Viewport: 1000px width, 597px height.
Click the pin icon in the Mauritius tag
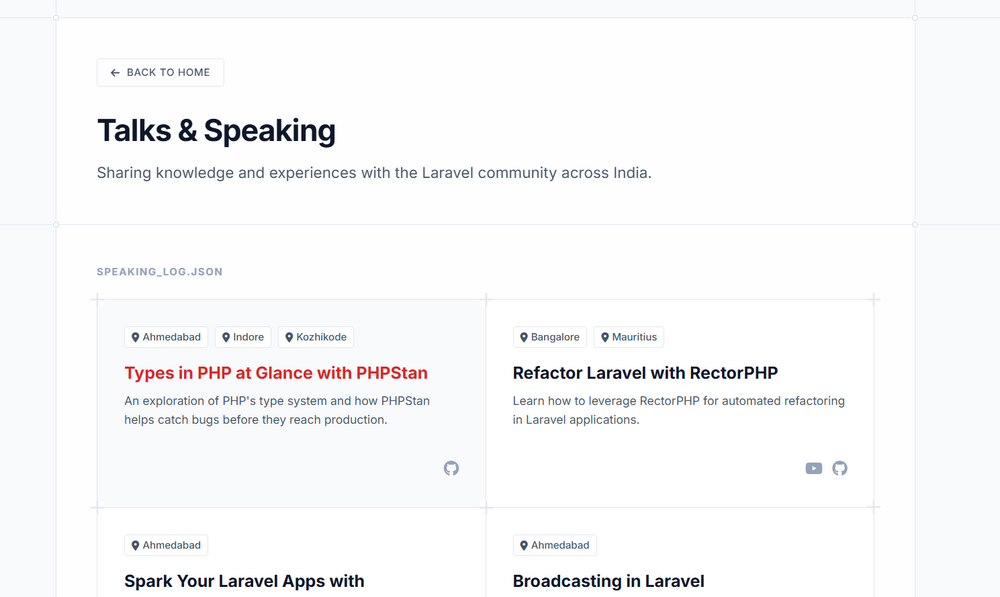604,338
